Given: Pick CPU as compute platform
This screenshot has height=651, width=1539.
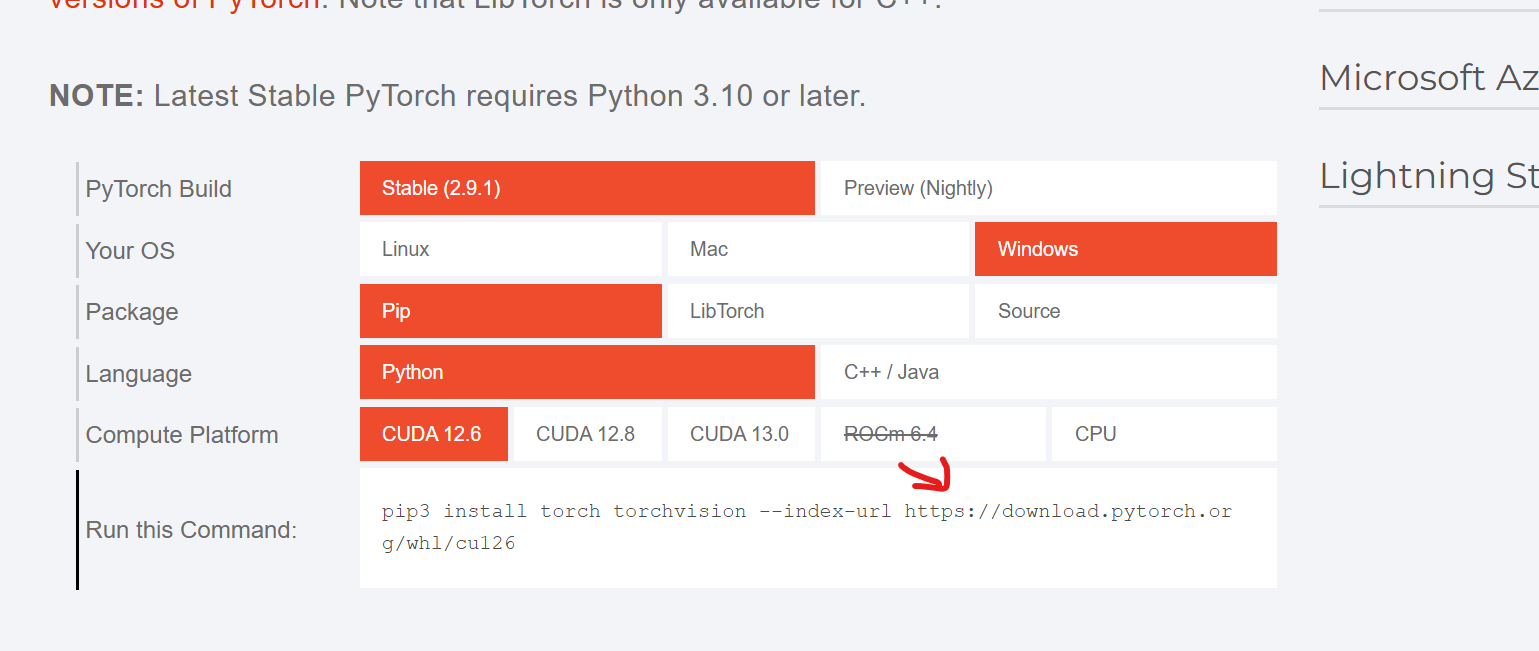Looking at the screenshot, I should (1164, 434).
